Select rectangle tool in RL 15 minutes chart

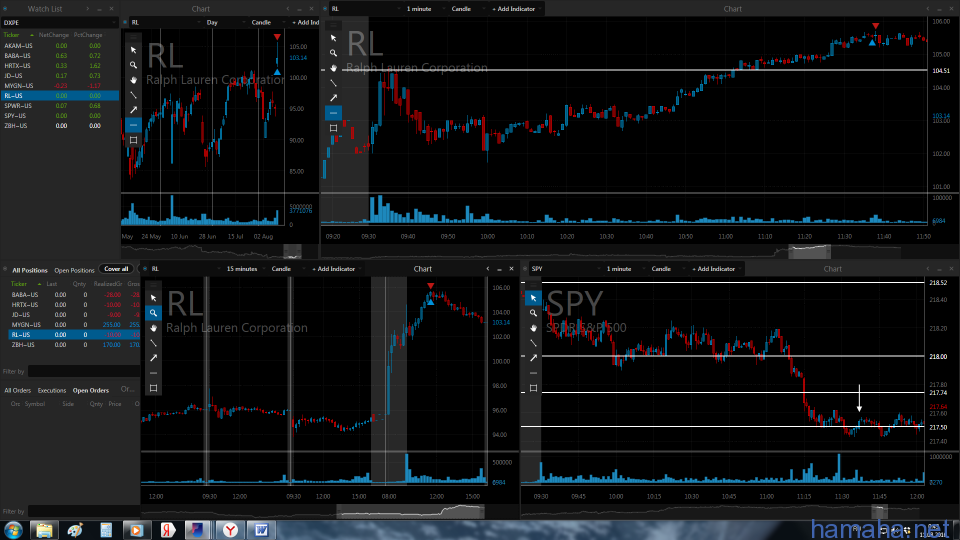tap(154, 388)
